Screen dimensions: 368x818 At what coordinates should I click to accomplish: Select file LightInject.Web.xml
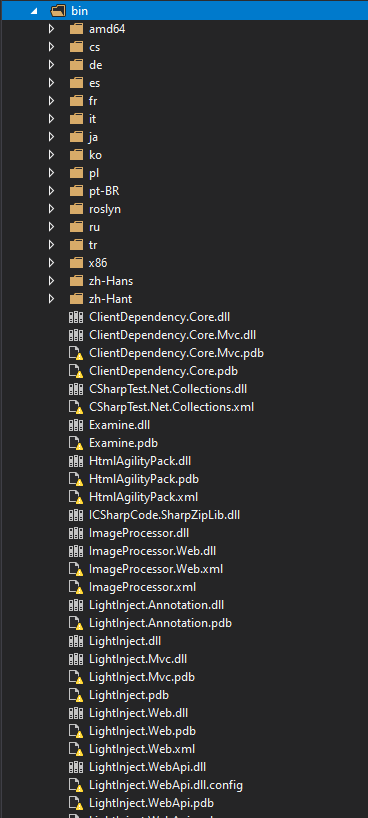pyautogui.click(x=142, y=749)
